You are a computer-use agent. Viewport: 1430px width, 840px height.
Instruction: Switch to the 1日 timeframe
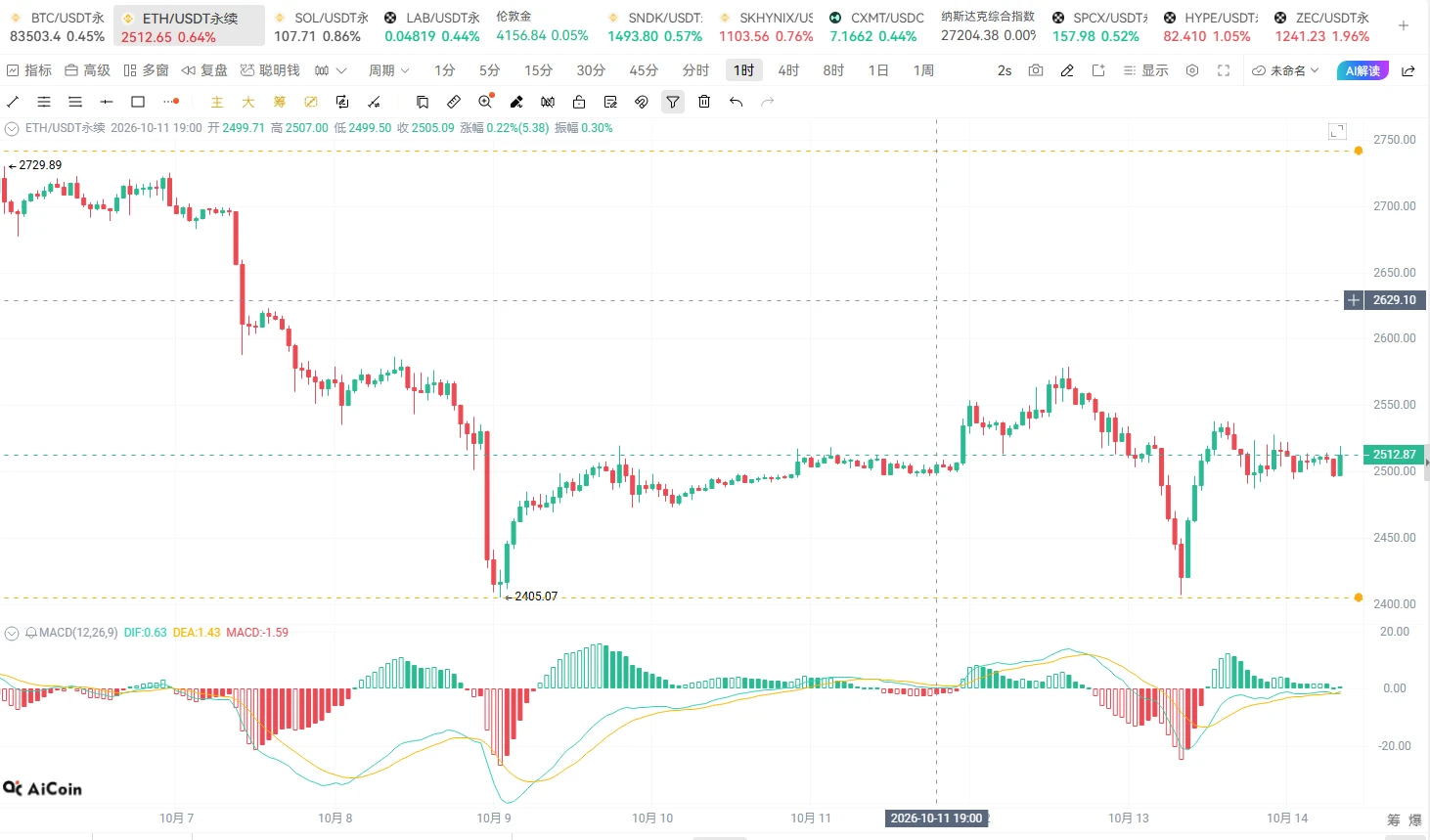[x=878, y=70]
